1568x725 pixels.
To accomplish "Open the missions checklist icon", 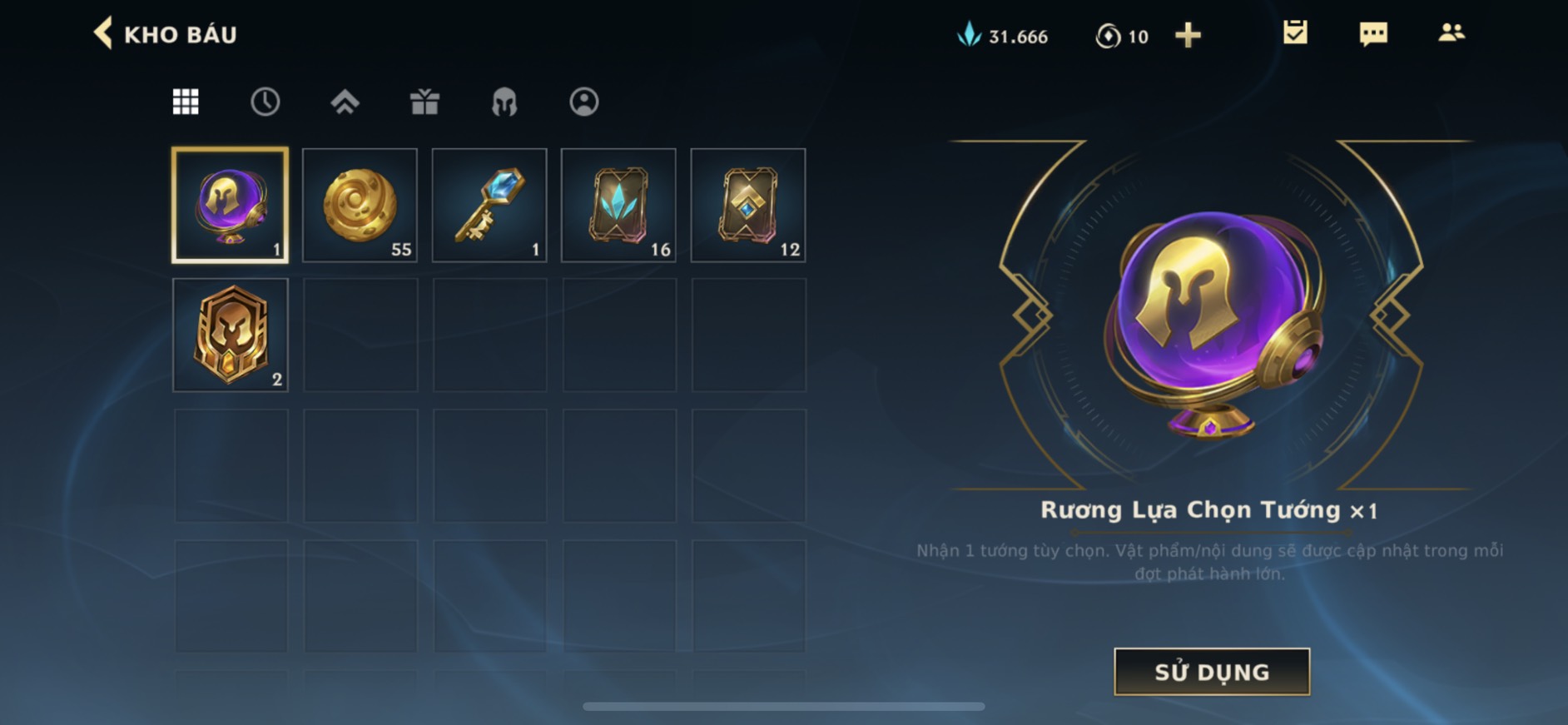I will click(x=1295, y=32).
